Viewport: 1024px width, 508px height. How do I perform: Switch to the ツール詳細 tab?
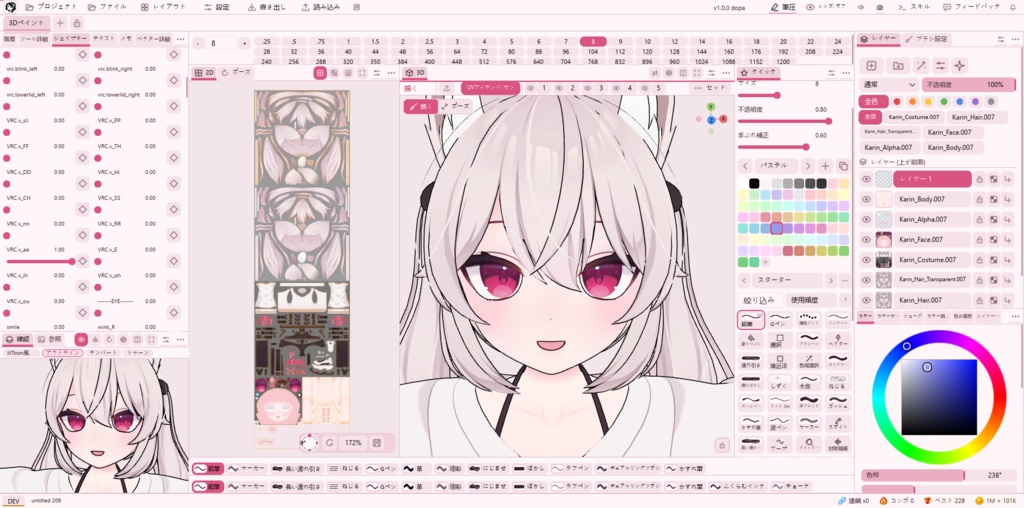coord(34,39)
